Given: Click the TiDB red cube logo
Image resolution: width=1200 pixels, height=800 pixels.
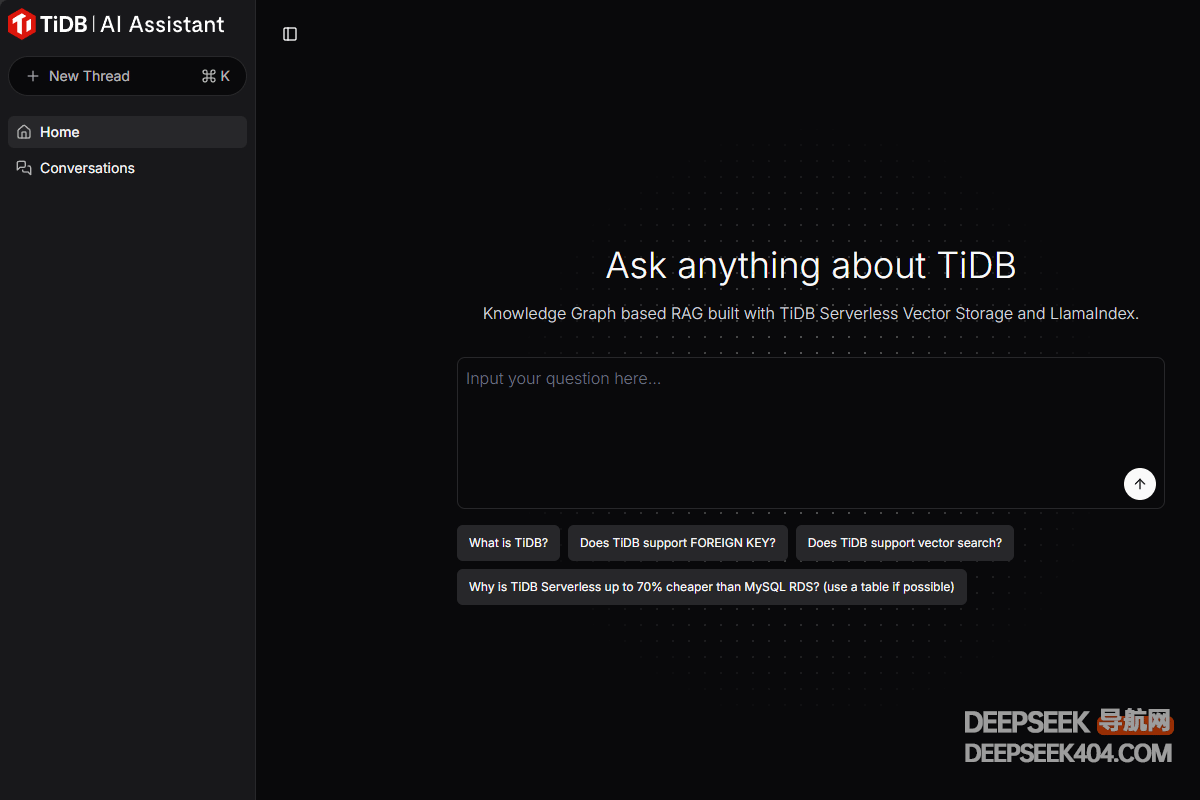Looking at the screenshot, I should (x=21, y=24).
